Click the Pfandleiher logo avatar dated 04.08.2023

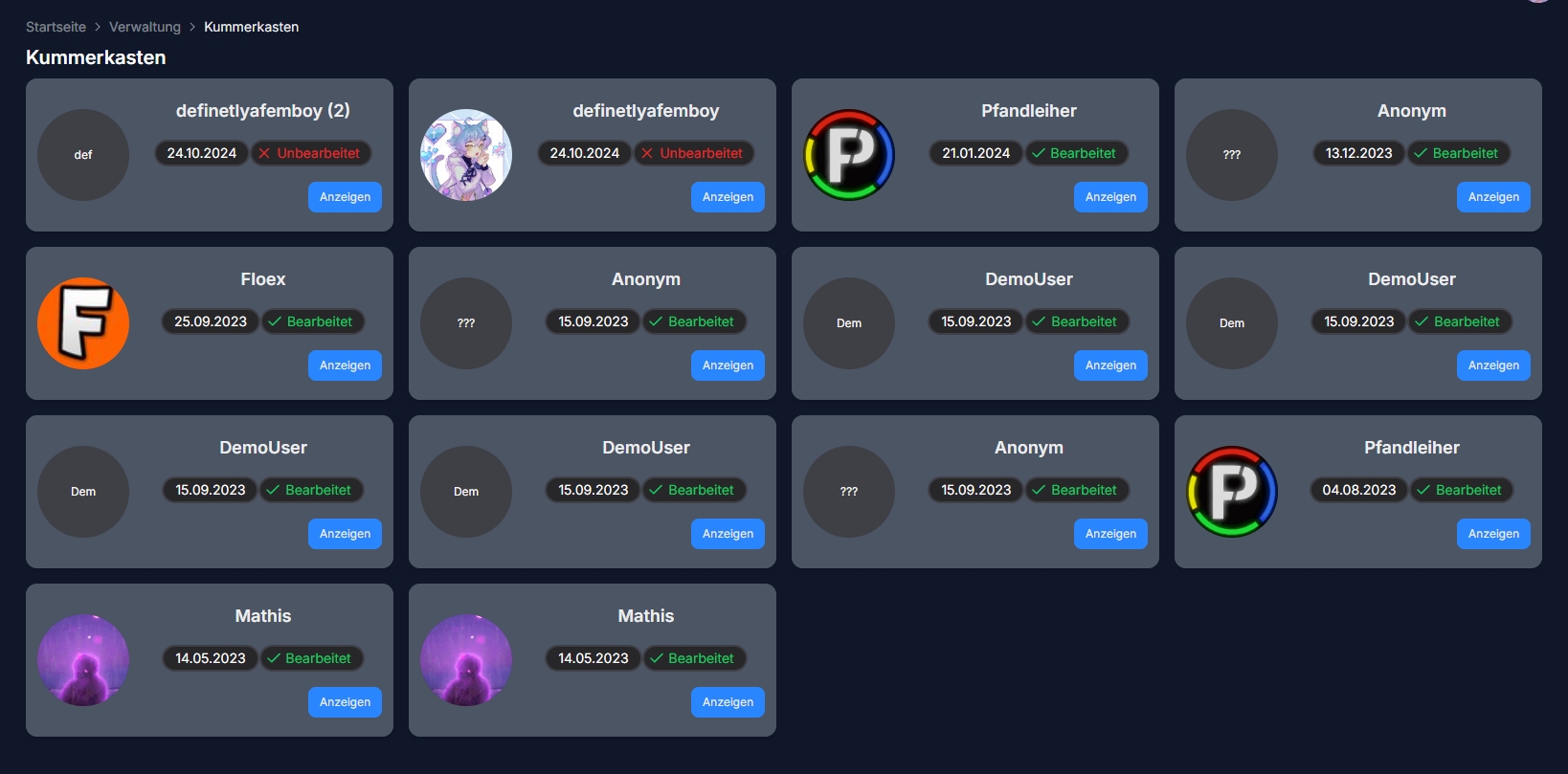pos(1232,492)
